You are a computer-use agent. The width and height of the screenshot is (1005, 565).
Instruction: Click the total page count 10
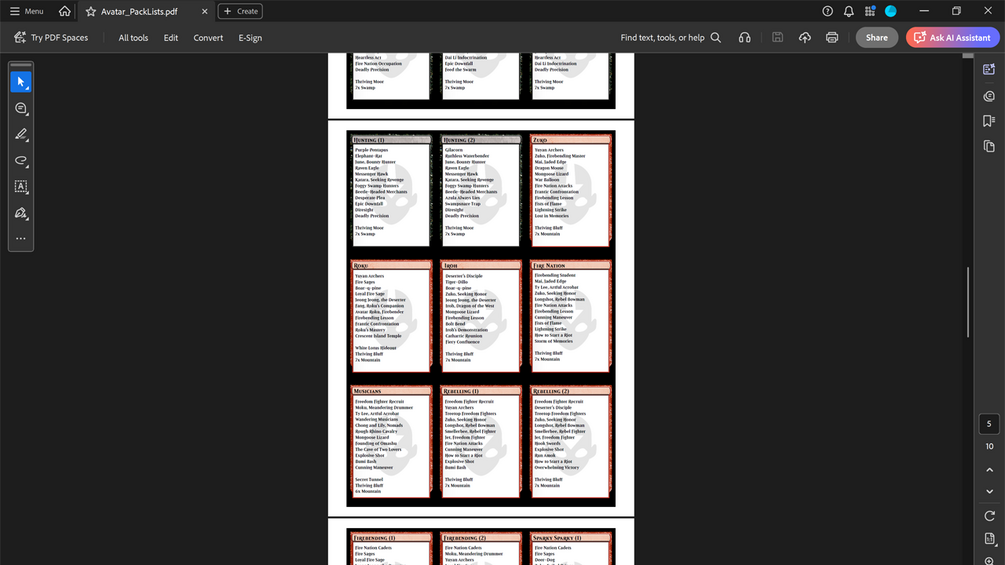(x=989, y=446)
